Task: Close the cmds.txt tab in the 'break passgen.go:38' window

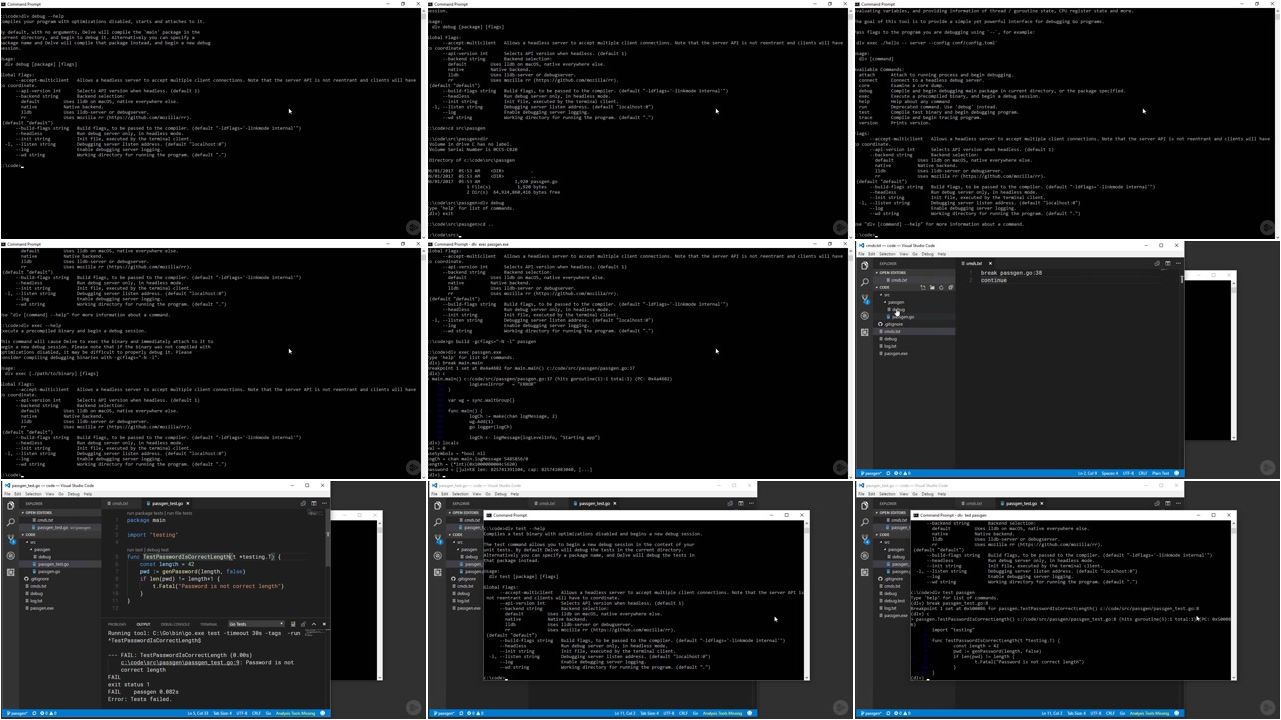Action: (990, 263)
